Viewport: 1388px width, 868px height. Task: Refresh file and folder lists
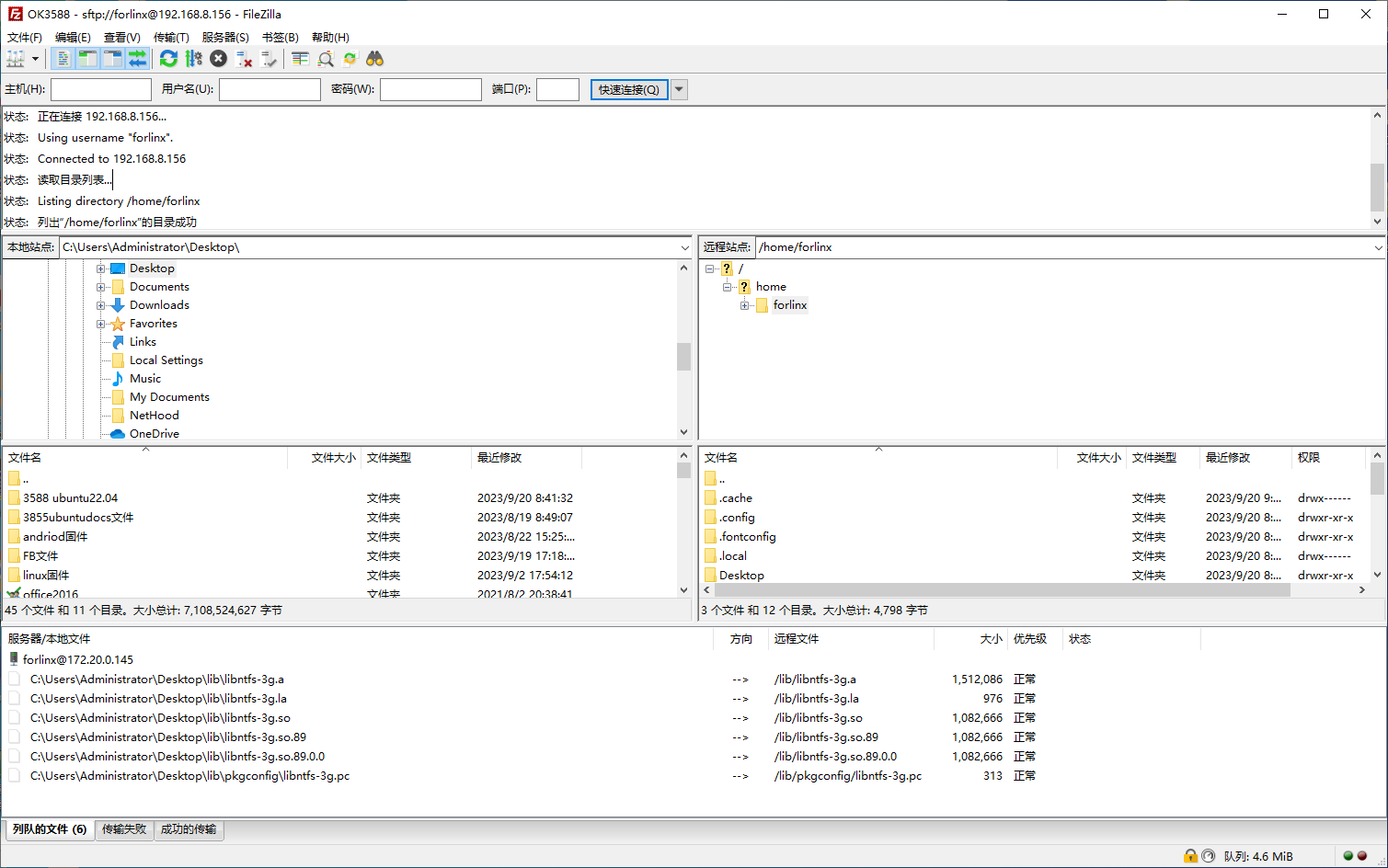click(168, 59)
